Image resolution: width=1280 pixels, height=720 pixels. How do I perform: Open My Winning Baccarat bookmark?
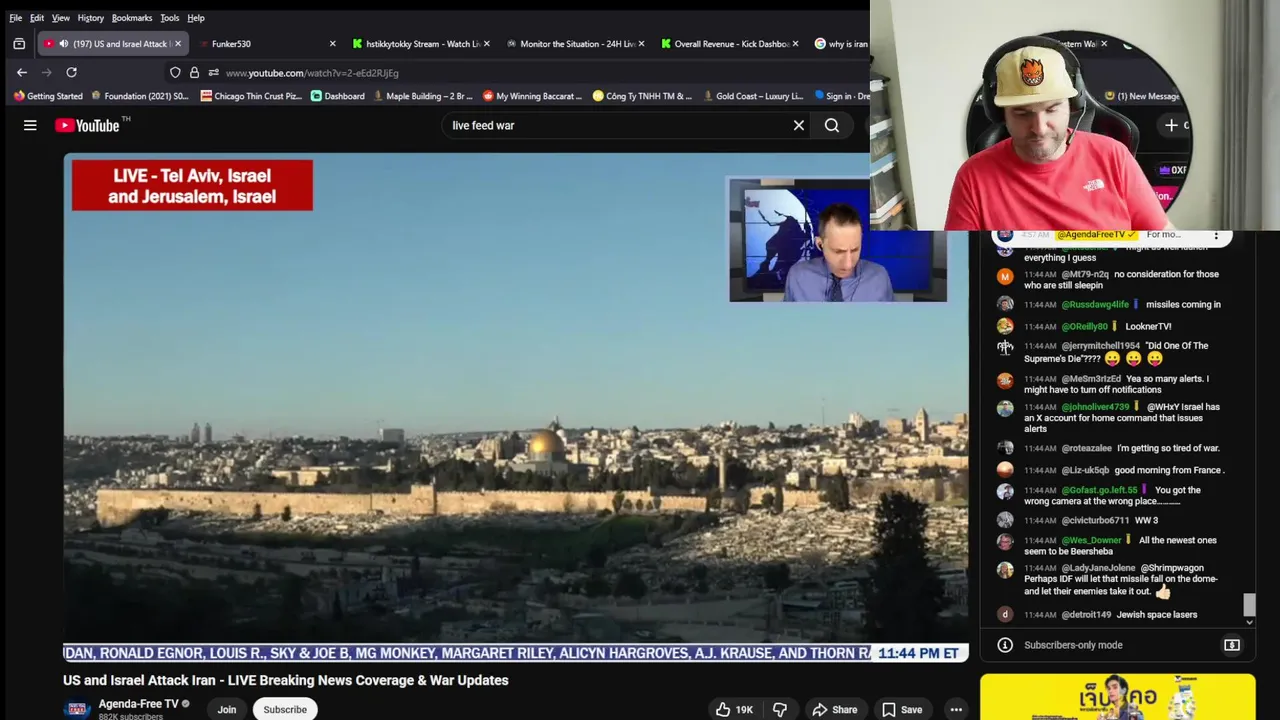click(532, 96)
